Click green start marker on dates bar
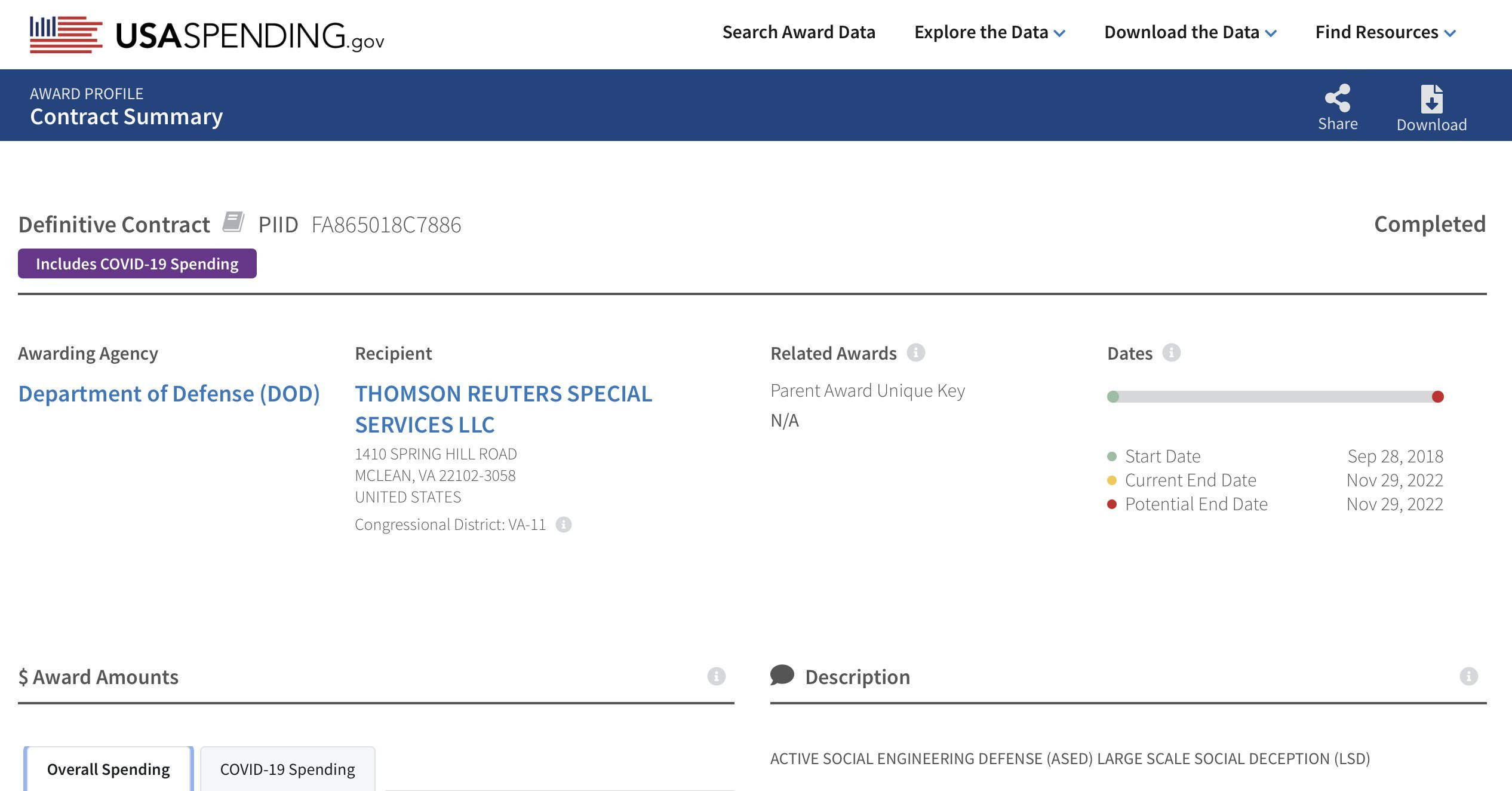Viewport: 1512px width, 791px height. coord(1113,397)
